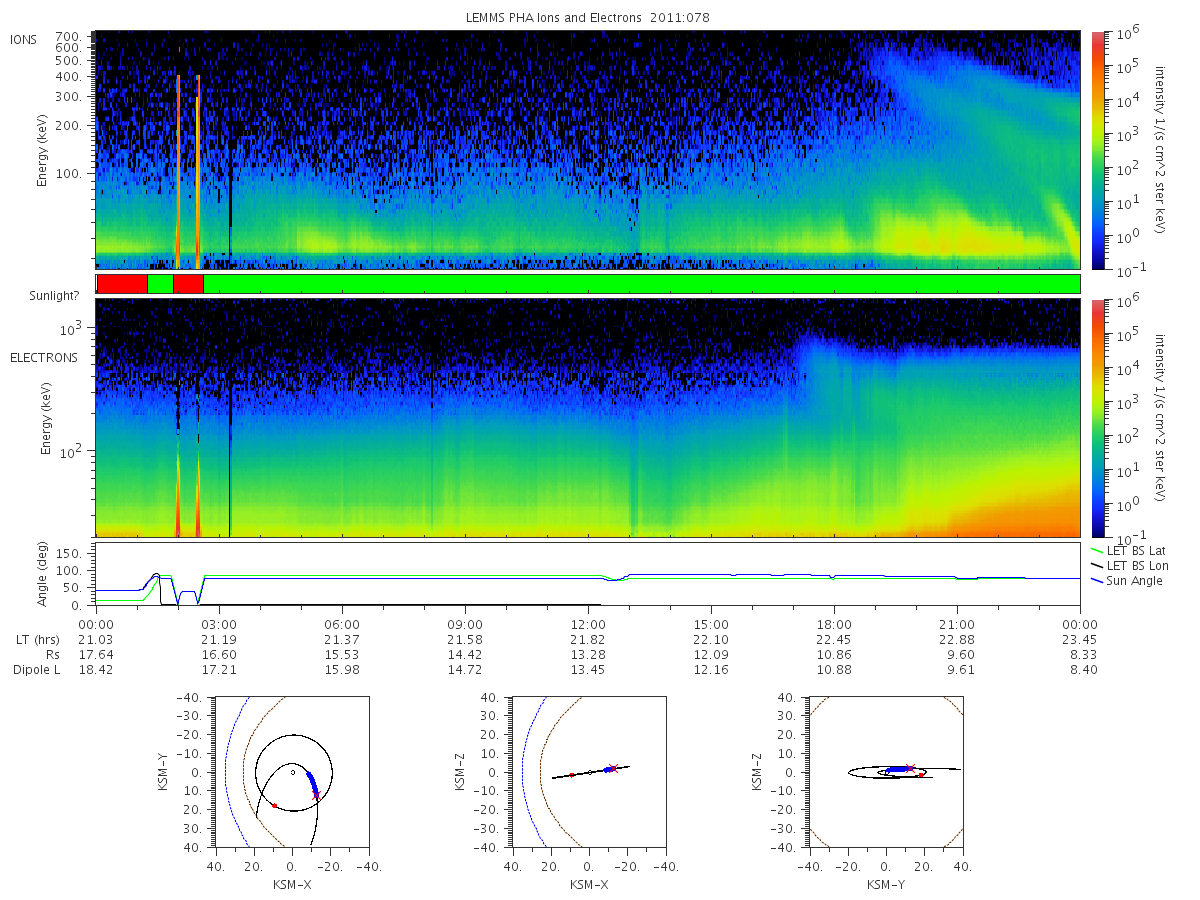
Task: Click the 03:00 time axis label
Action: 219,624
